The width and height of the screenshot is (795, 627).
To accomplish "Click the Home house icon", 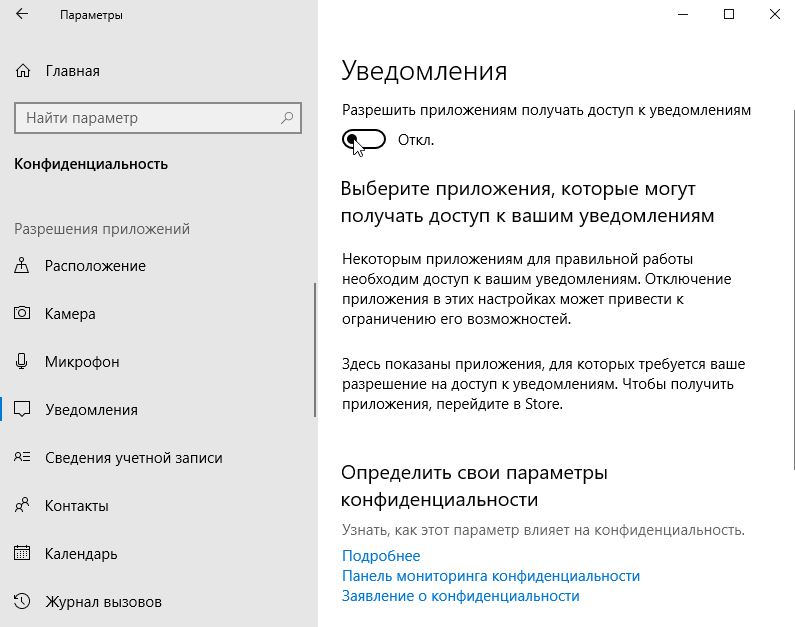I will pos(23,70).
